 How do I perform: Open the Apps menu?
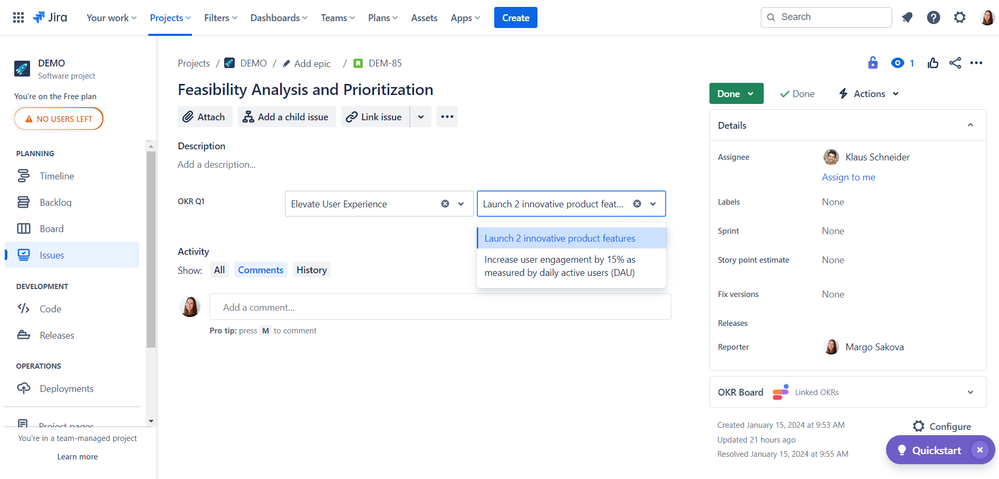point(465,18)
